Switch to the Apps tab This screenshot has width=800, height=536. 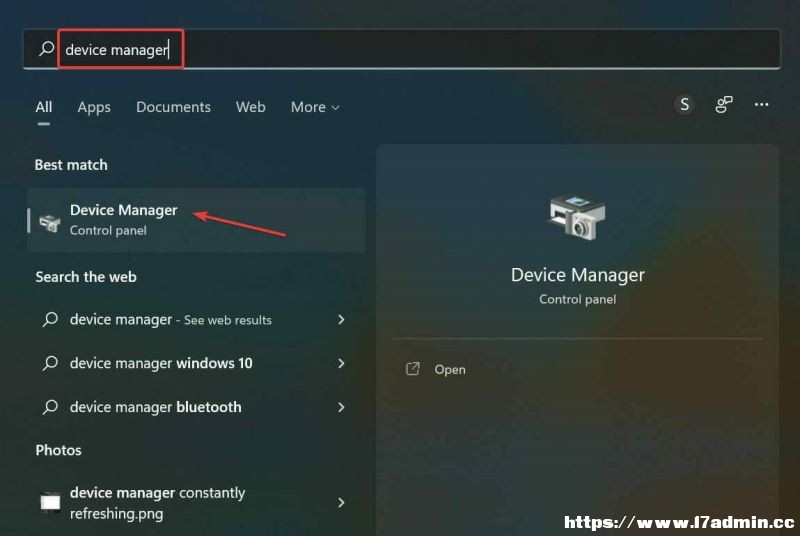94,107
